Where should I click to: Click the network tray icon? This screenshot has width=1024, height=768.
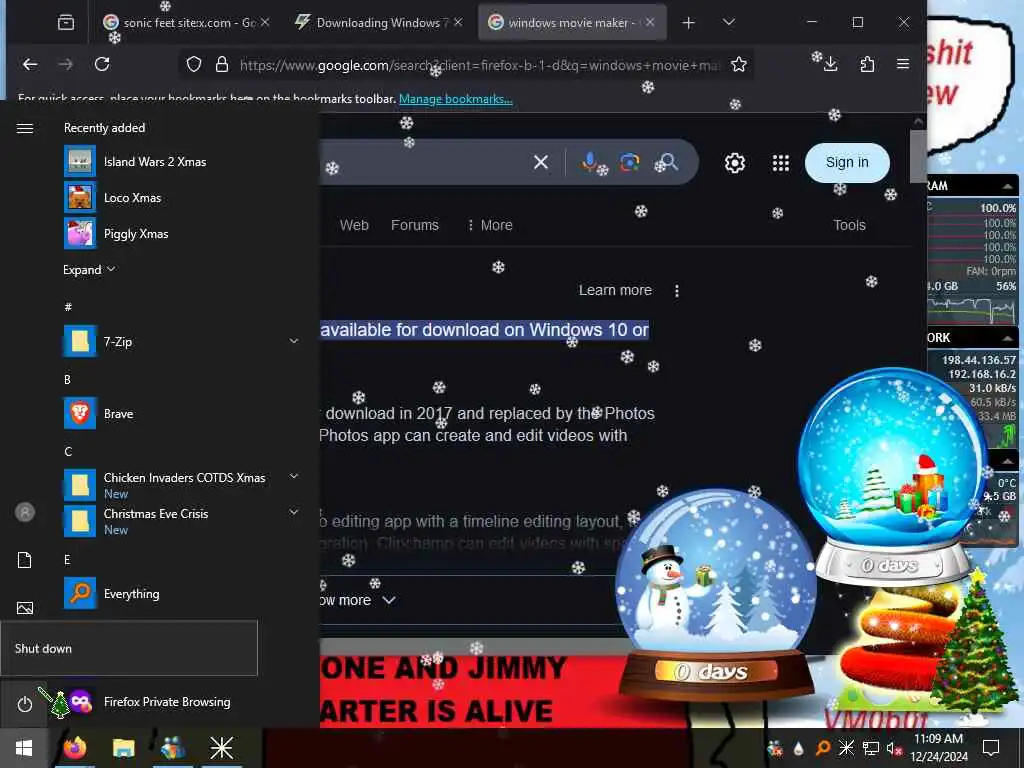(x=870, y=748)
